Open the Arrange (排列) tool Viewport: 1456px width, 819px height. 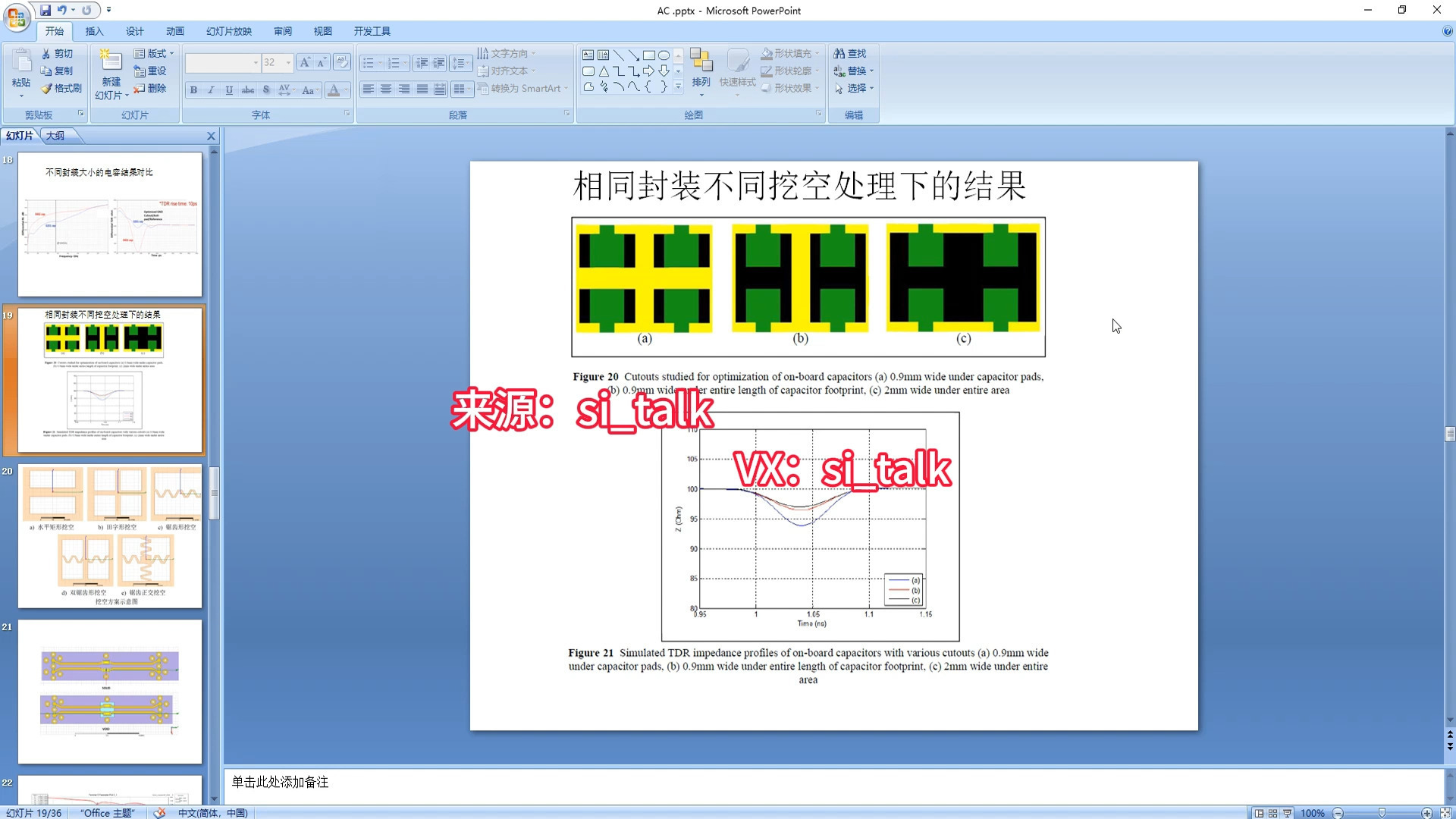coord(701,71)
